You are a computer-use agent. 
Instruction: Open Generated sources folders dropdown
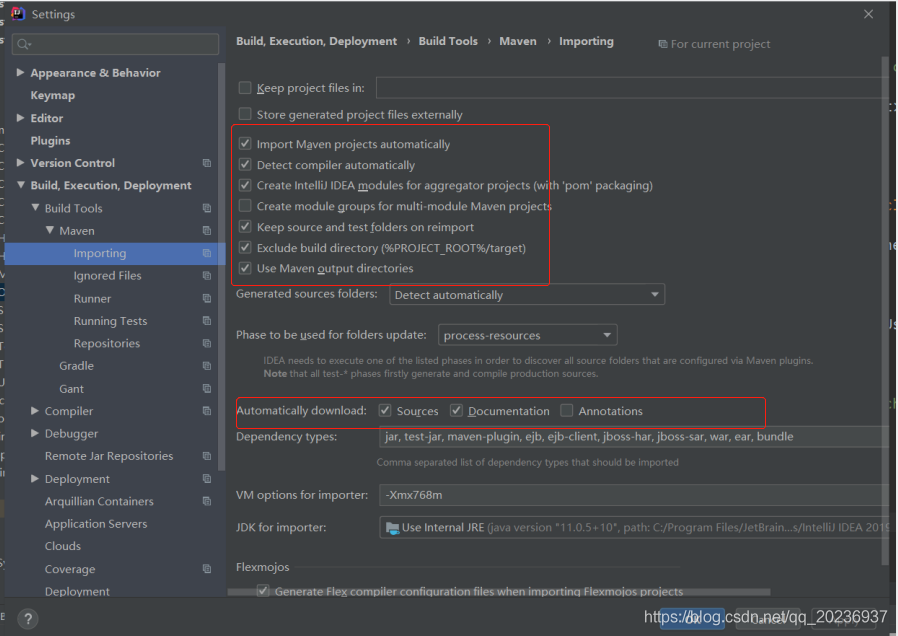(527, 295)
